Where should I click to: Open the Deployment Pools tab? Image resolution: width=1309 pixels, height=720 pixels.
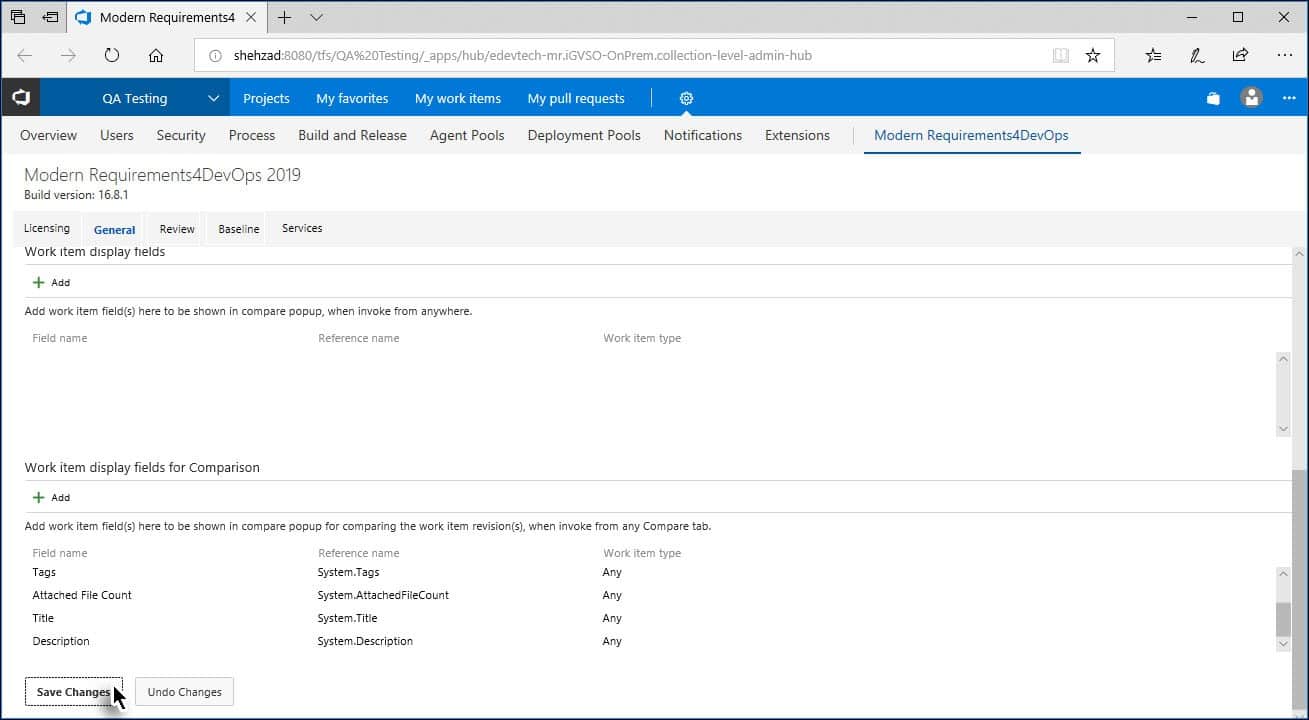pyautogui.click(x=584, y=135)
